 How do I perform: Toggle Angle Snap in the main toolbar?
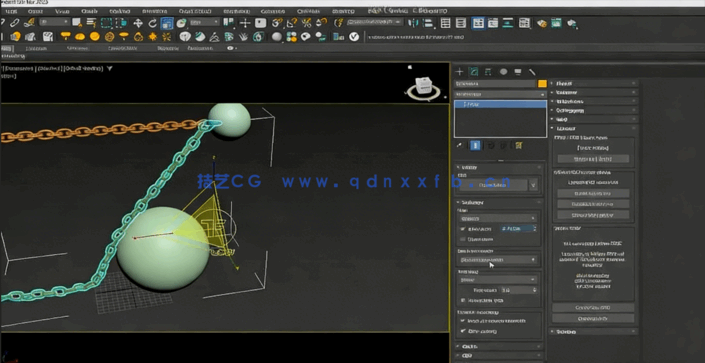tap(292, 22)
